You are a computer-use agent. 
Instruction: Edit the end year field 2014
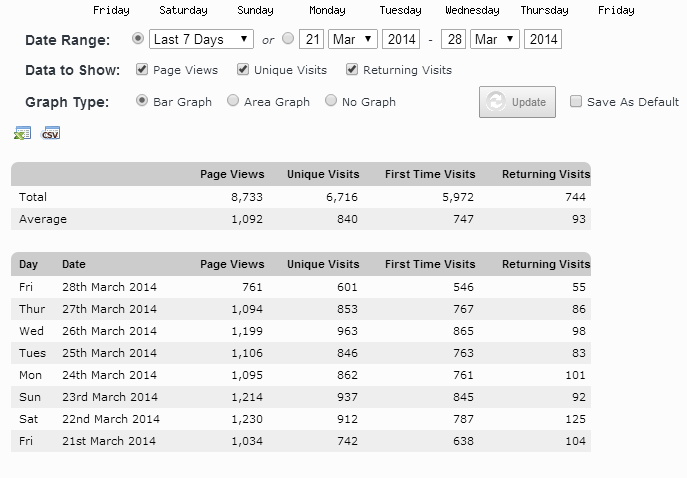pos(543,39)
